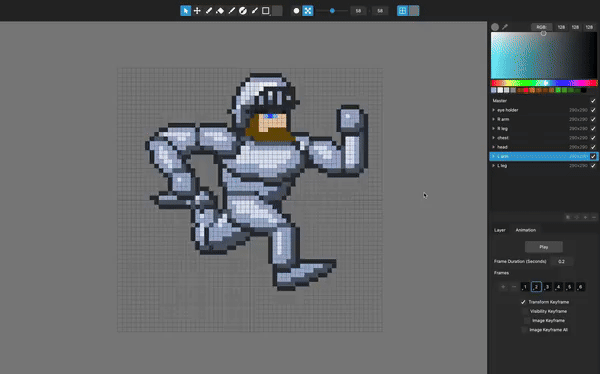Viewport: 600px width, 374px height.
Task: Pick the black palette swatch
Action: (584, 90)
